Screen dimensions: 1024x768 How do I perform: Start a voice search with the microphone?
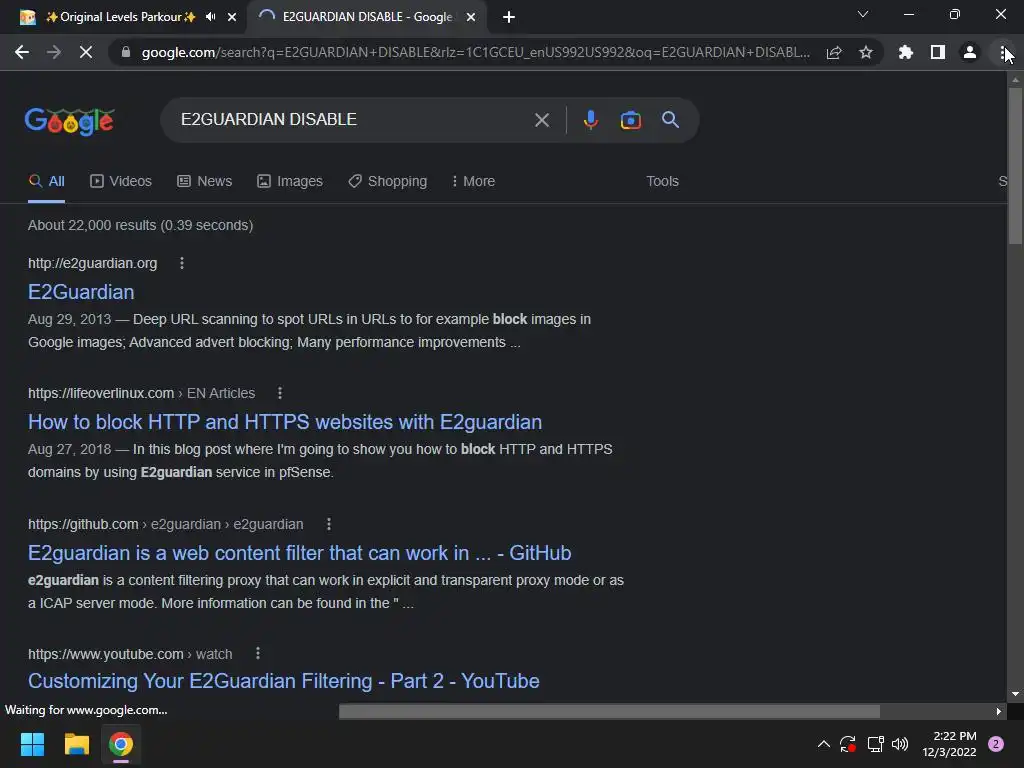click(x=590, y=120)
